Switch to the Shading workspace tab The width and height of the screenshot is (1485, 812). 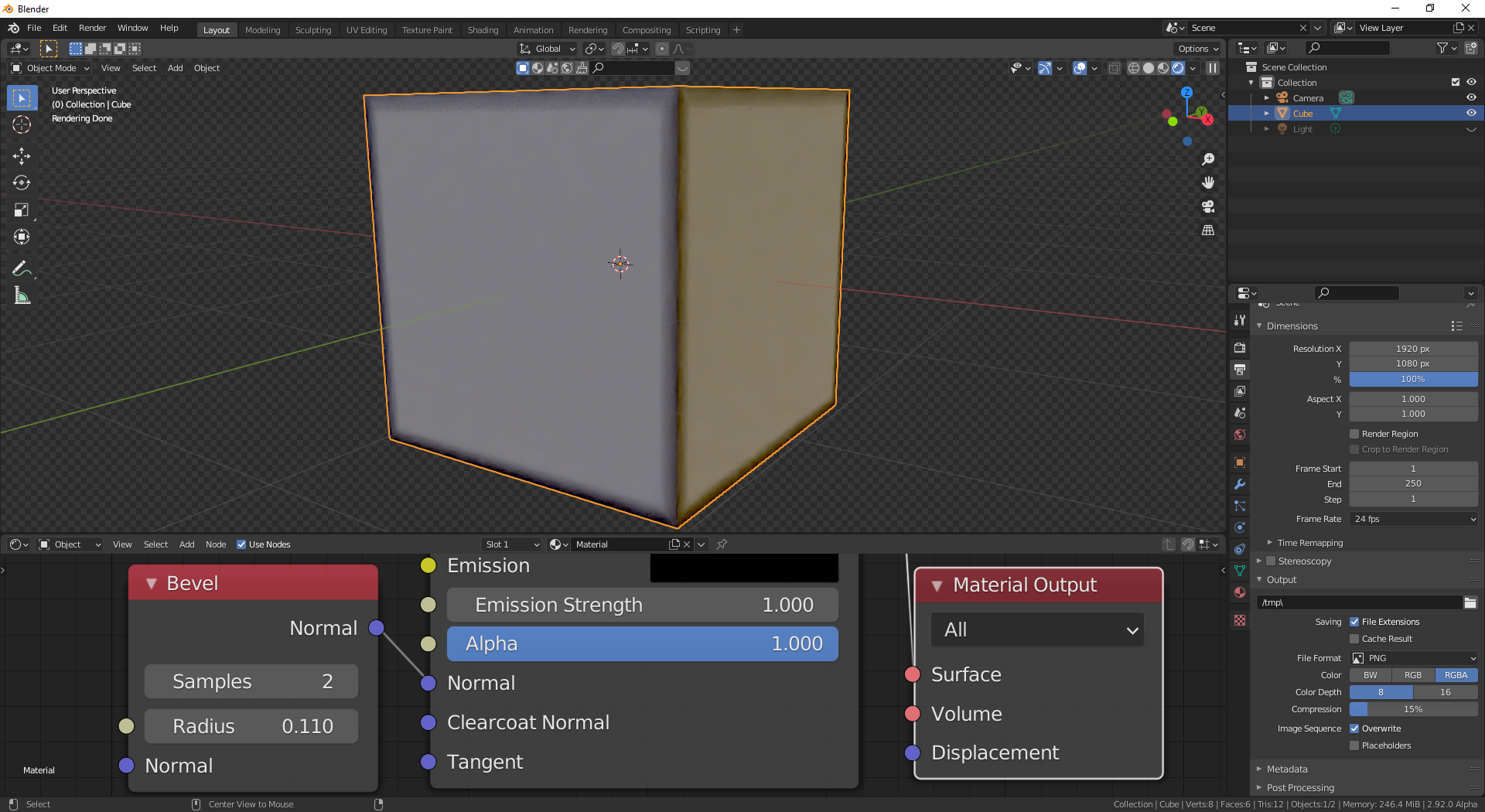(x=483, y=30)
